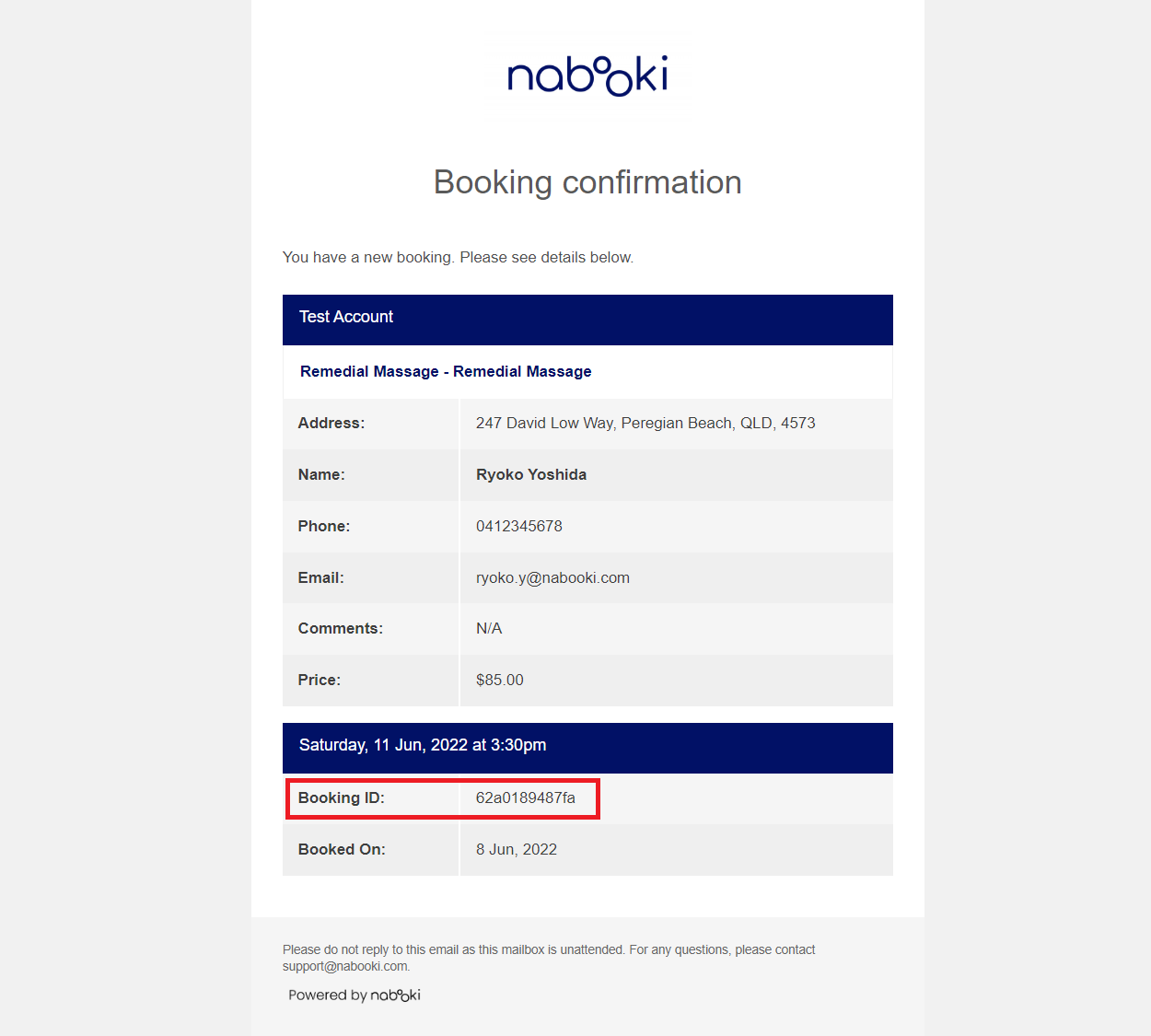Click the price value $85.00

(x=499, y=680)
